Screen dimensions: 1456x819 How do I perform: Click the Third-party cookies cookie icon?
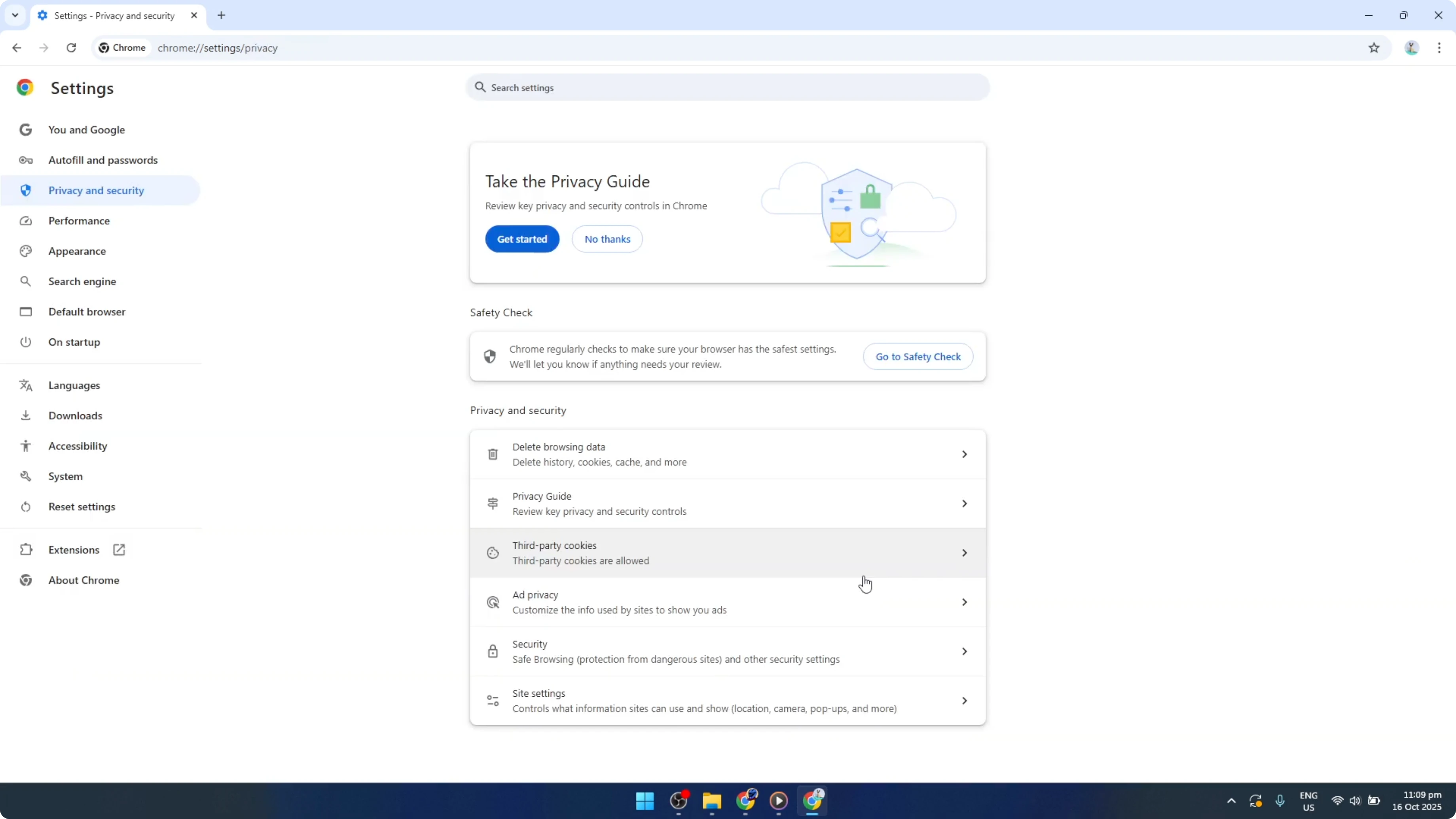[x=492, y=553]
